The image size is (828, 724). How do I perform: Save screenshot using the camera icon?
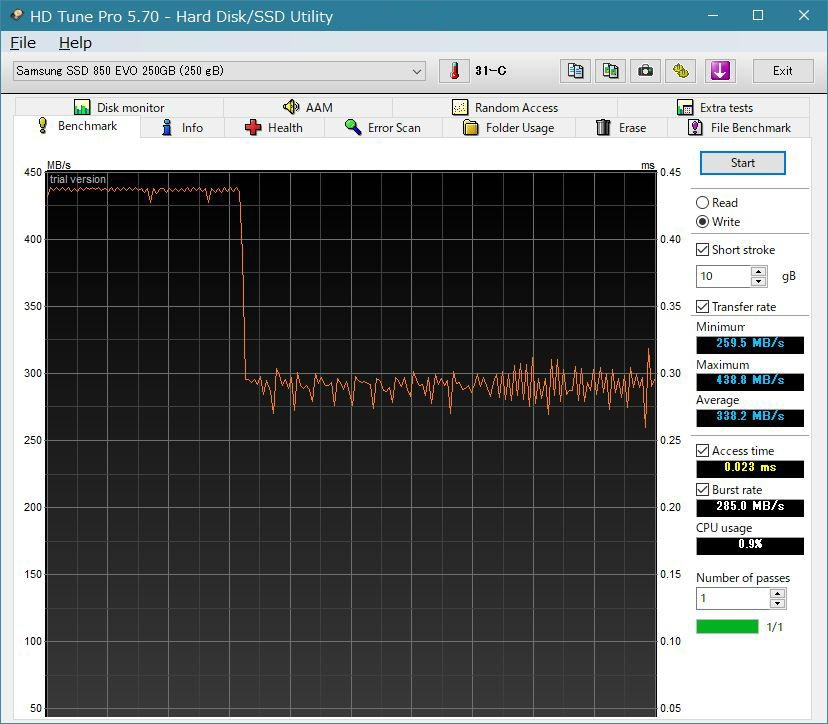pyautogui.click(x=646, y=71)
